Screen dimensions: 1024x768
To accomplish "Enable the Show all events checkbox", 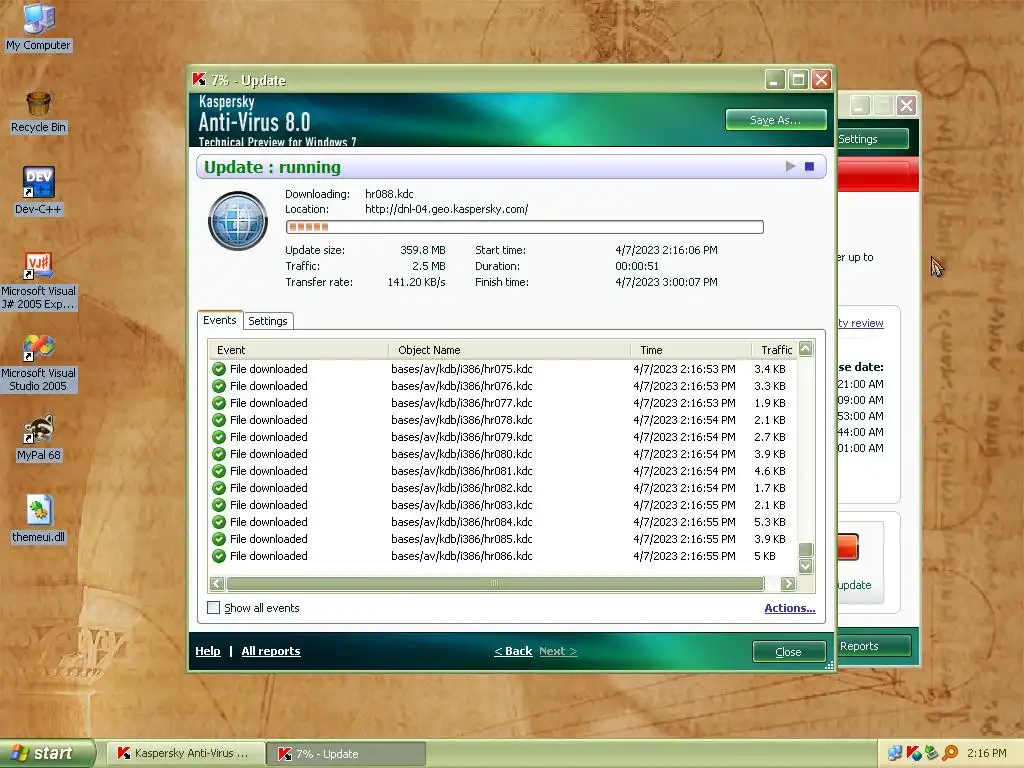I will (x=214, y=608).
